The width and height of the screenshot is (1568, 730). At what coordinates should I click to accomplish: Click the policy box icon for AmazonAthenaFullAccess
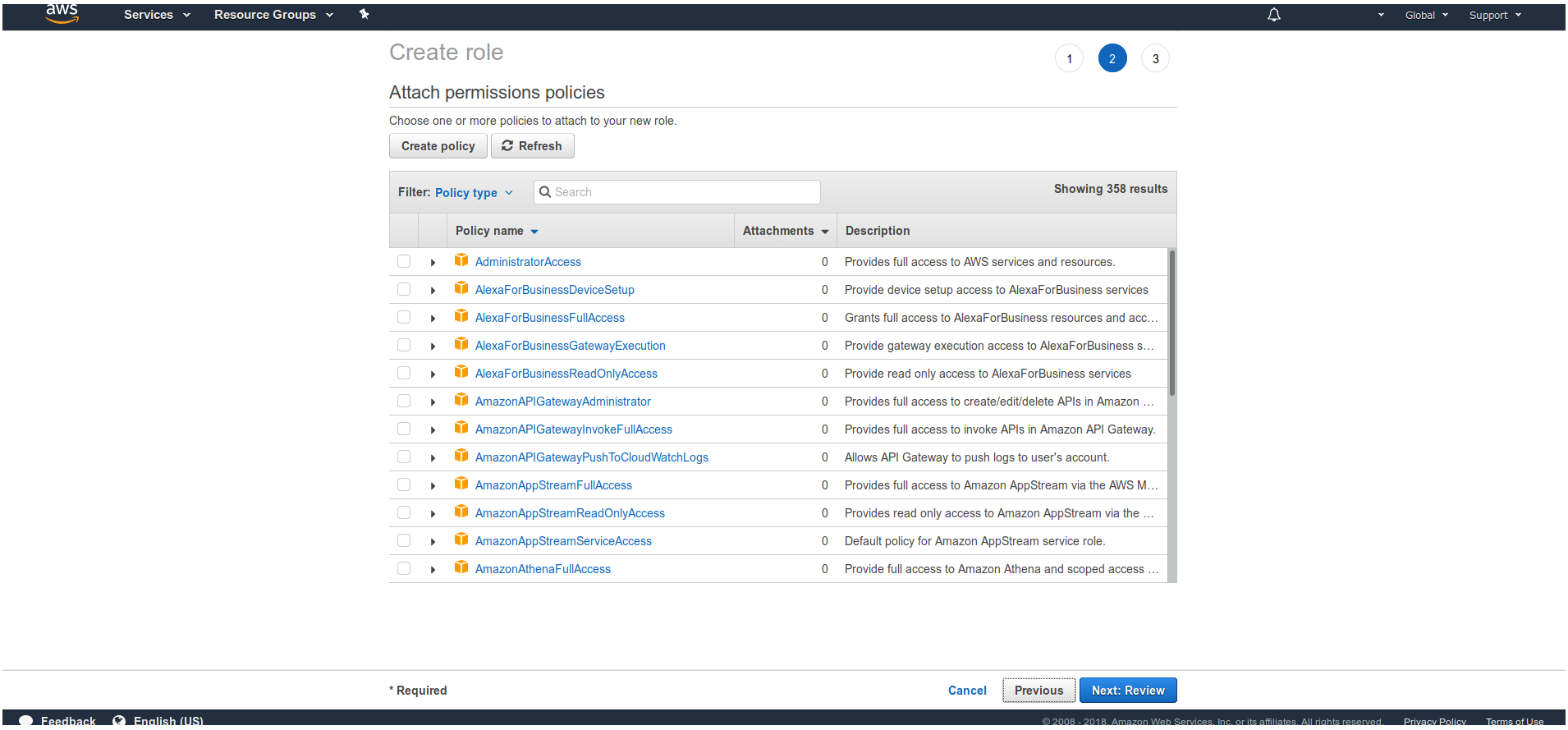coord(461,568)
